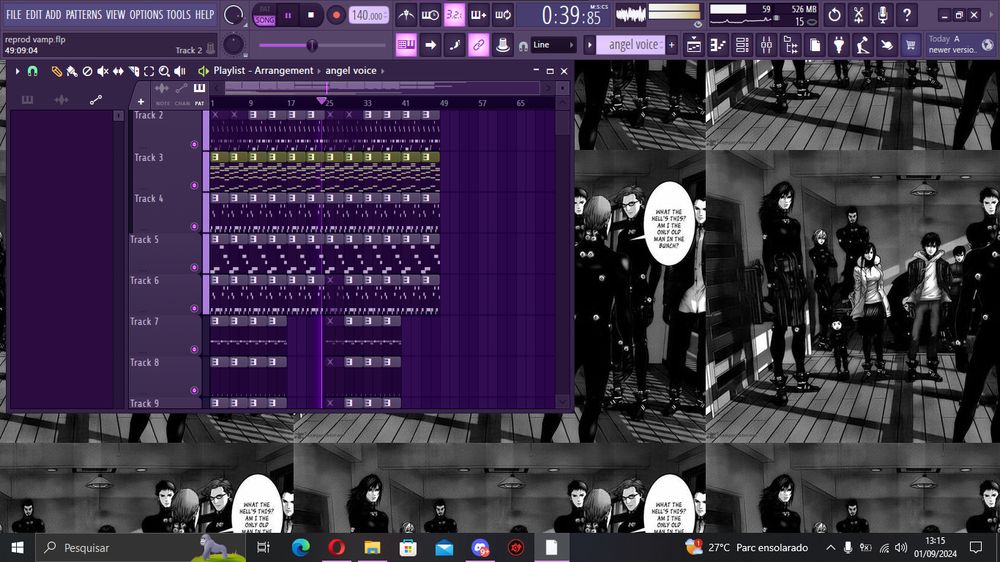
Task: Click the 140.000 tempo field
Action: point(369,15)
